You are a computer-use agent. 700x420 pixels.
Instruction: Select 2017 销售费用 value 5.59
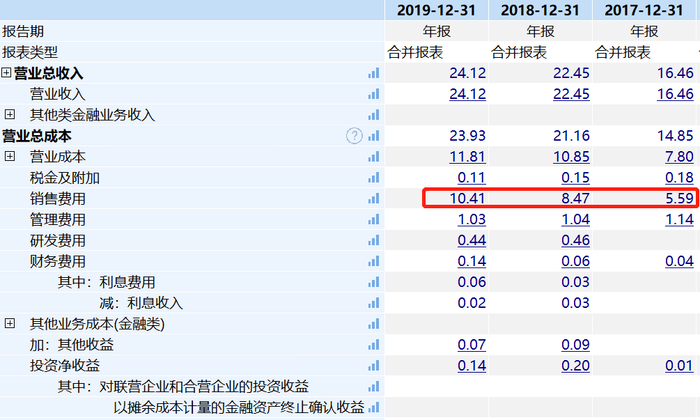click(x=679, y=198)
